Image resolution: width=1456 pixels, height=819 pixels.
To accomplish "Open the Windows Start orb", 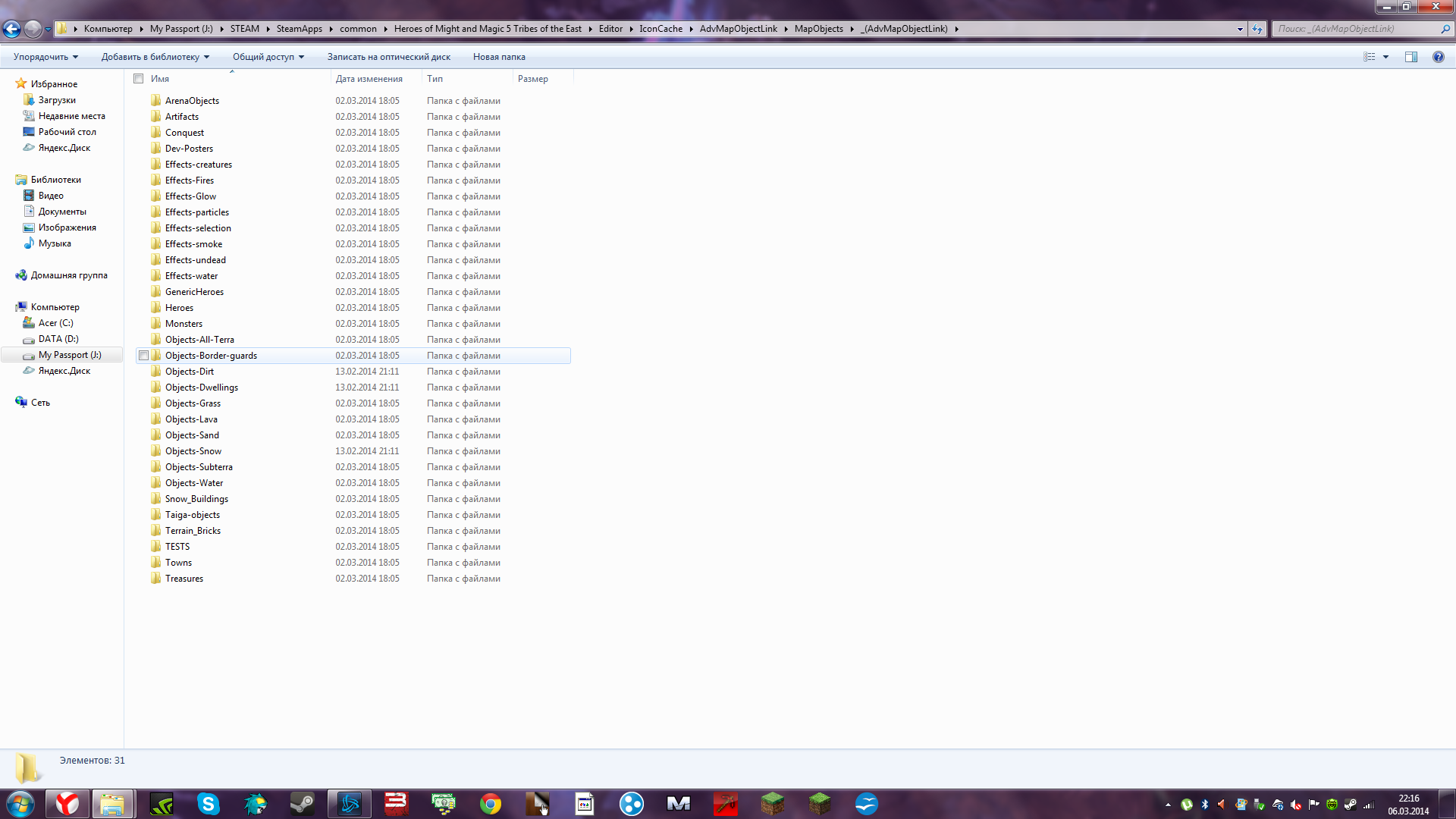I will tap(20, 803).
